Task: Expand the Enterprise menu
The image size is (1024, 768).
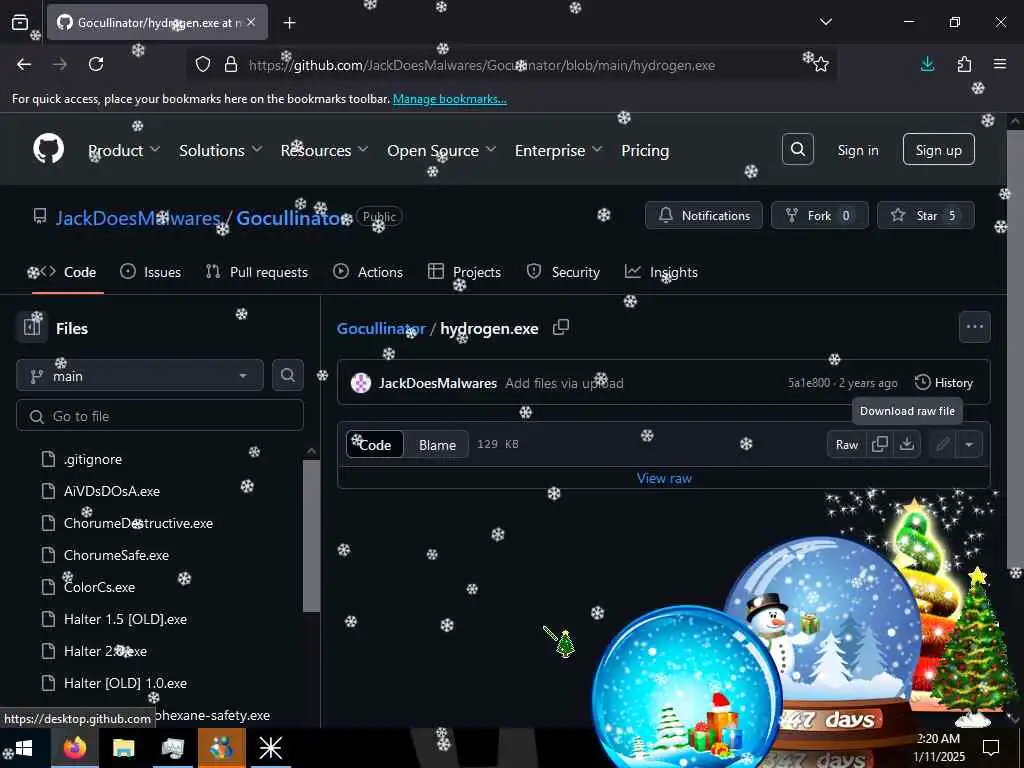Action: tap(558, 150)
